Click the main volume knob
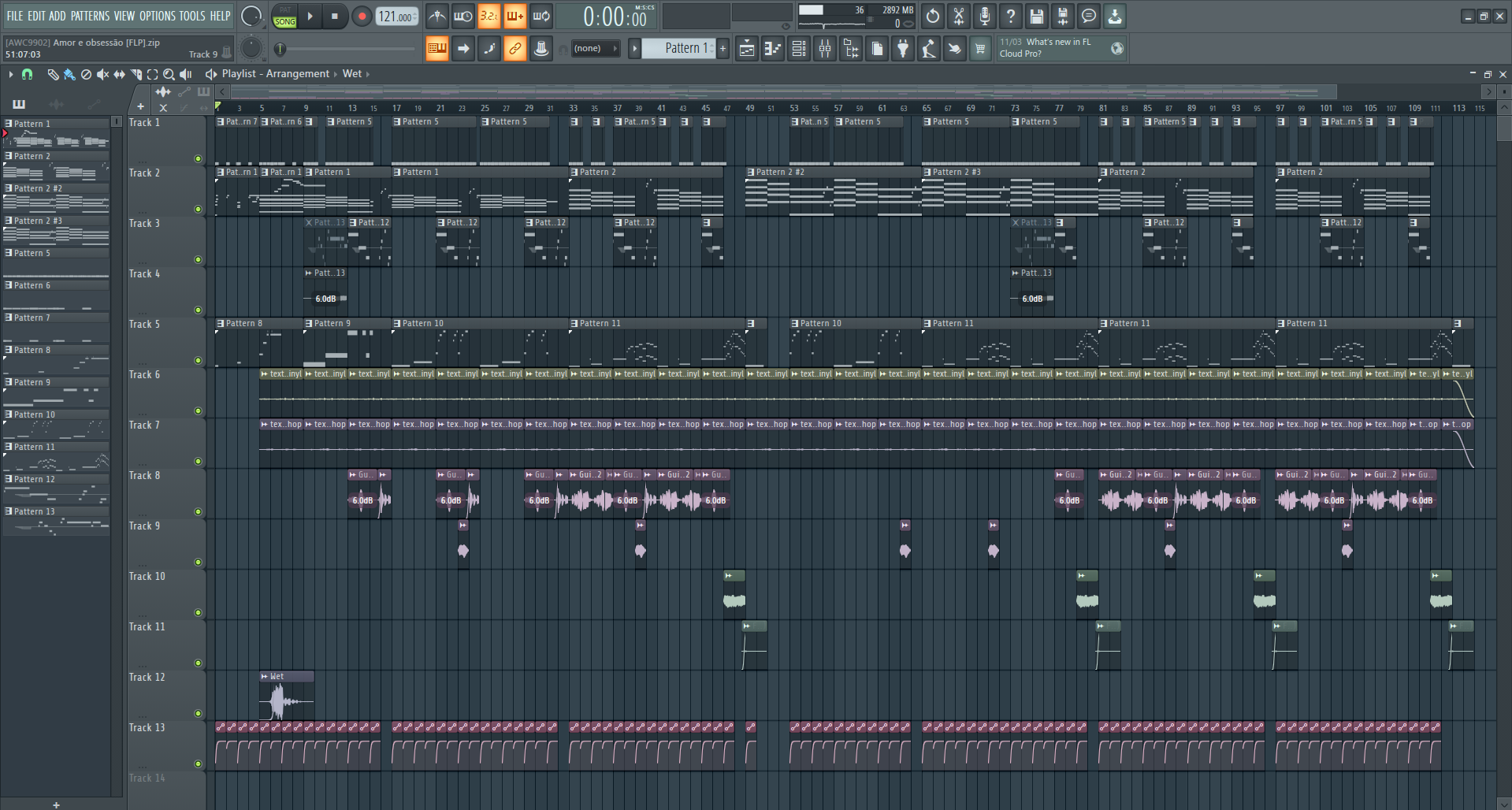 pyautogui.click(x=251, y=16)
